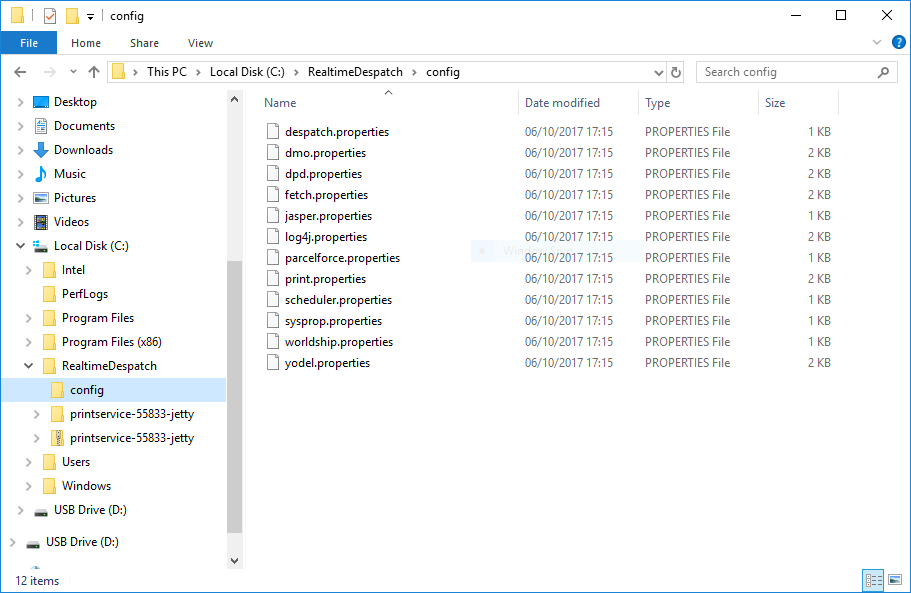Select the Home menu tab
The width and height of the screenshot is (911, 593).
(86, 43)
